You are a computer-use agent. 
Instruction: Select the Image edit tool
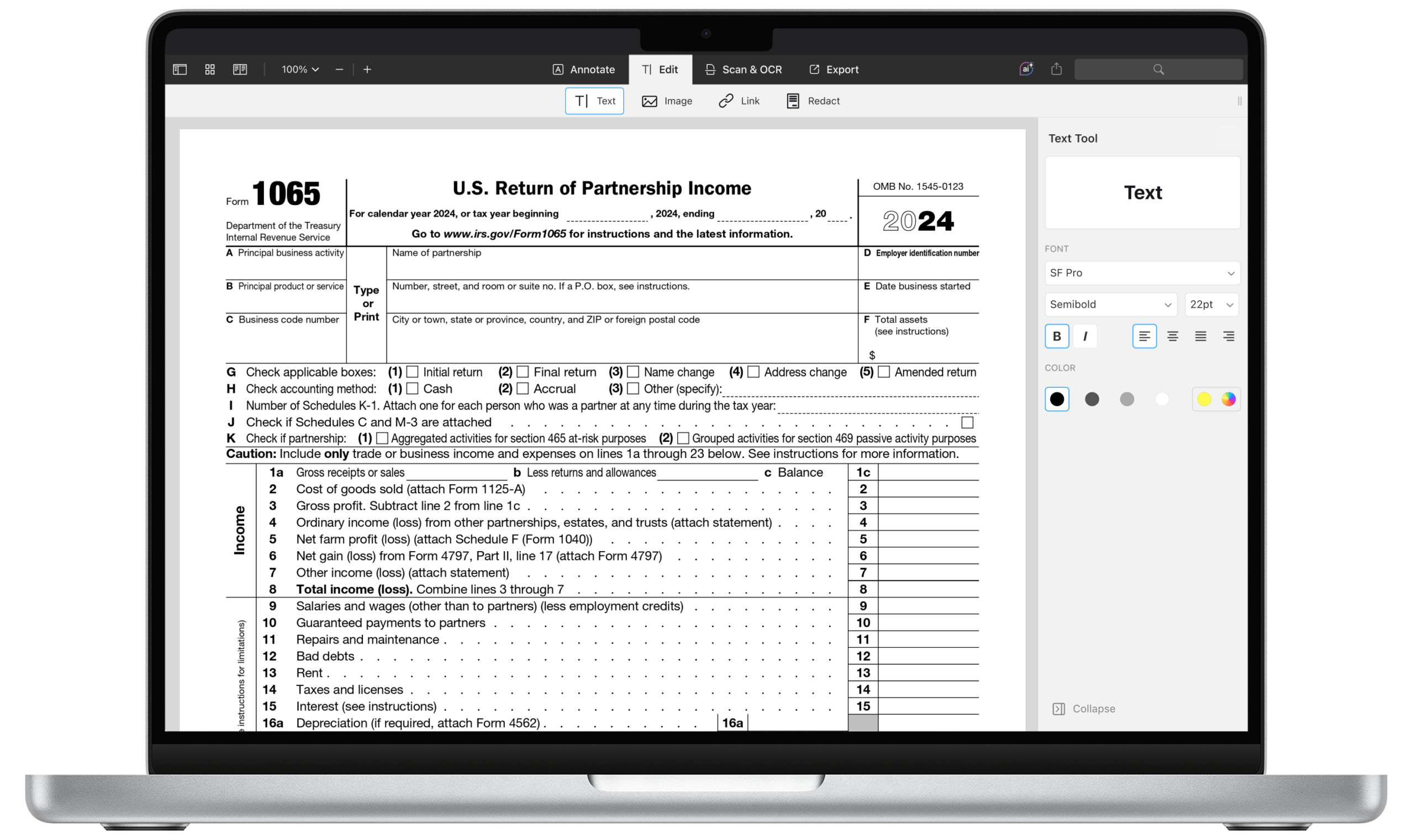point(667,101)
